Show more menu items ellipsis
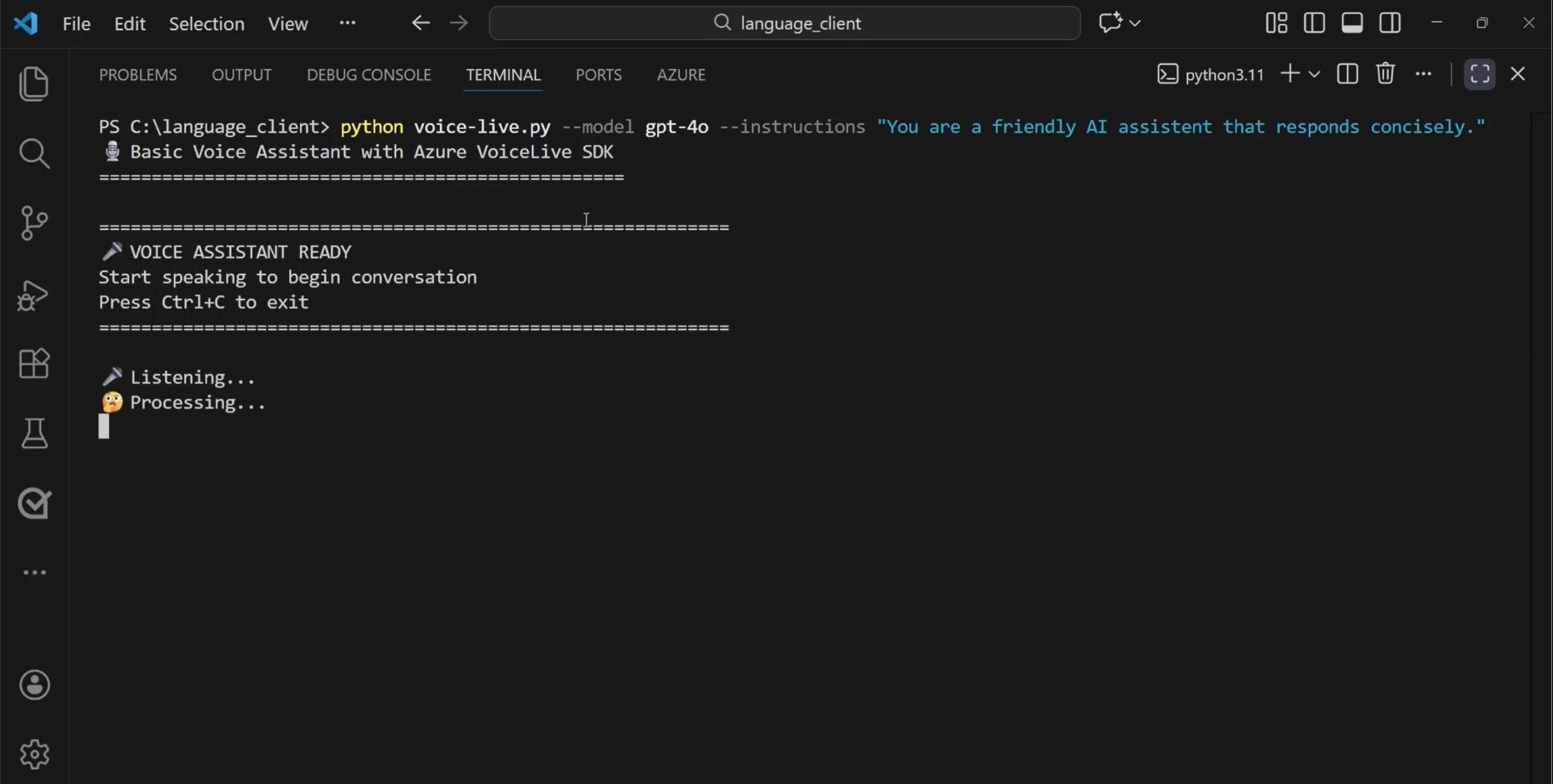The height and width of the screenshot is (784, 1553). click(x=347, y=23)
